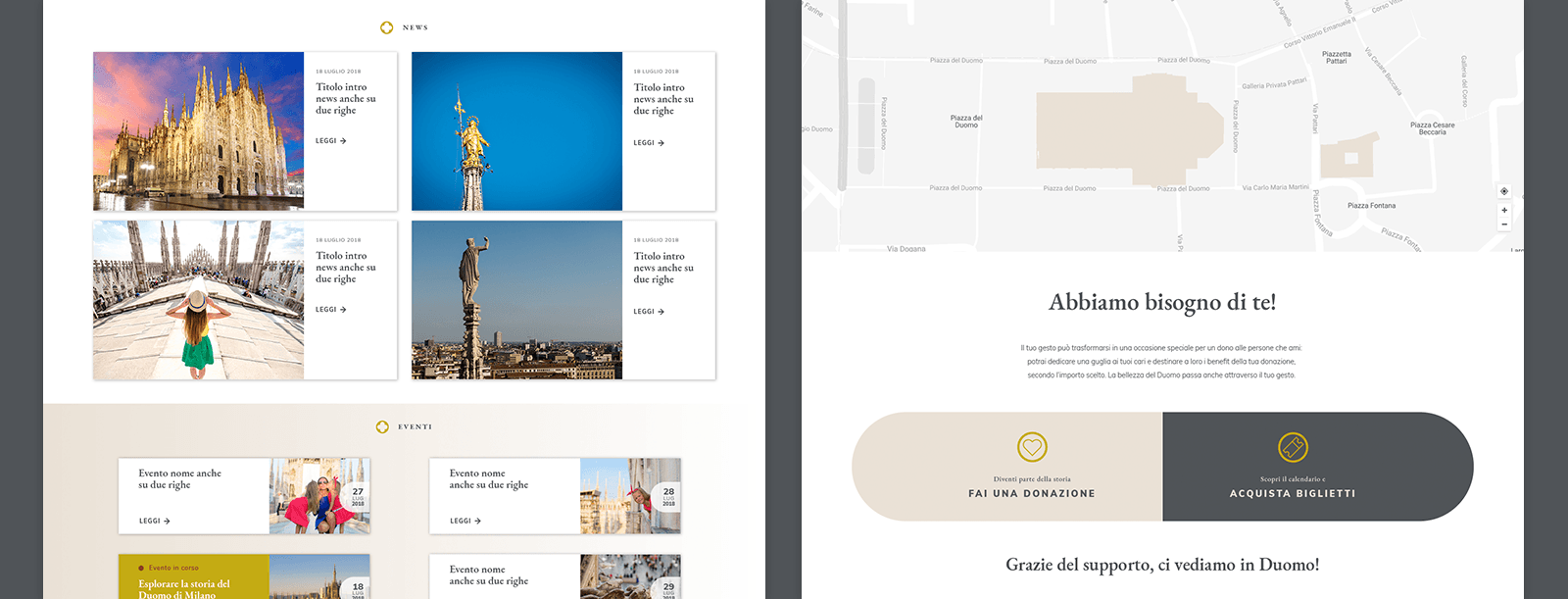Zoom in on the map with plus
Viewport: 1568px width, 599px height.
coord(1504,210)
